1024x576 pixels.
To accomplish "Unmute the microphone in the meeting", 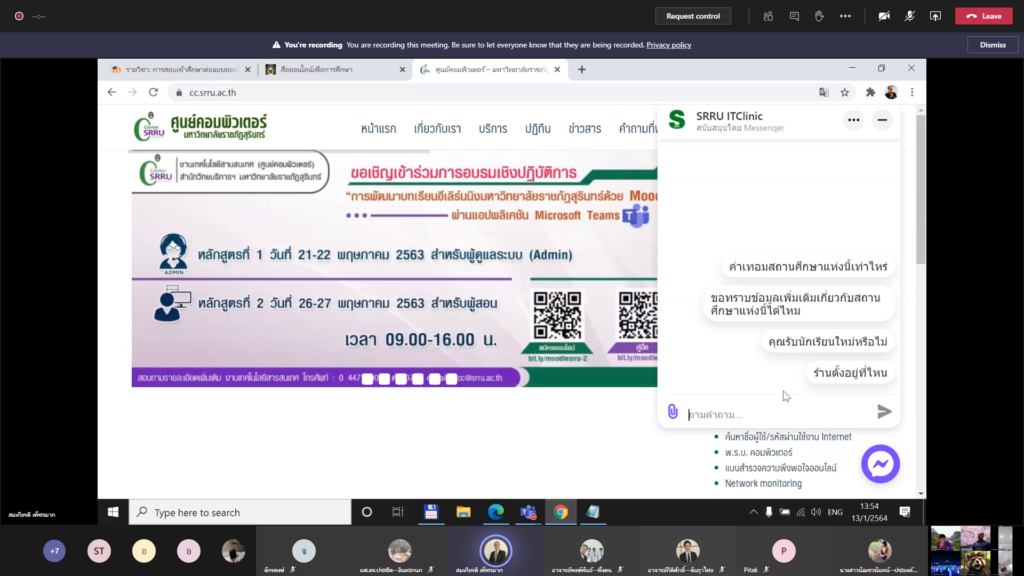I will (908, 16).
